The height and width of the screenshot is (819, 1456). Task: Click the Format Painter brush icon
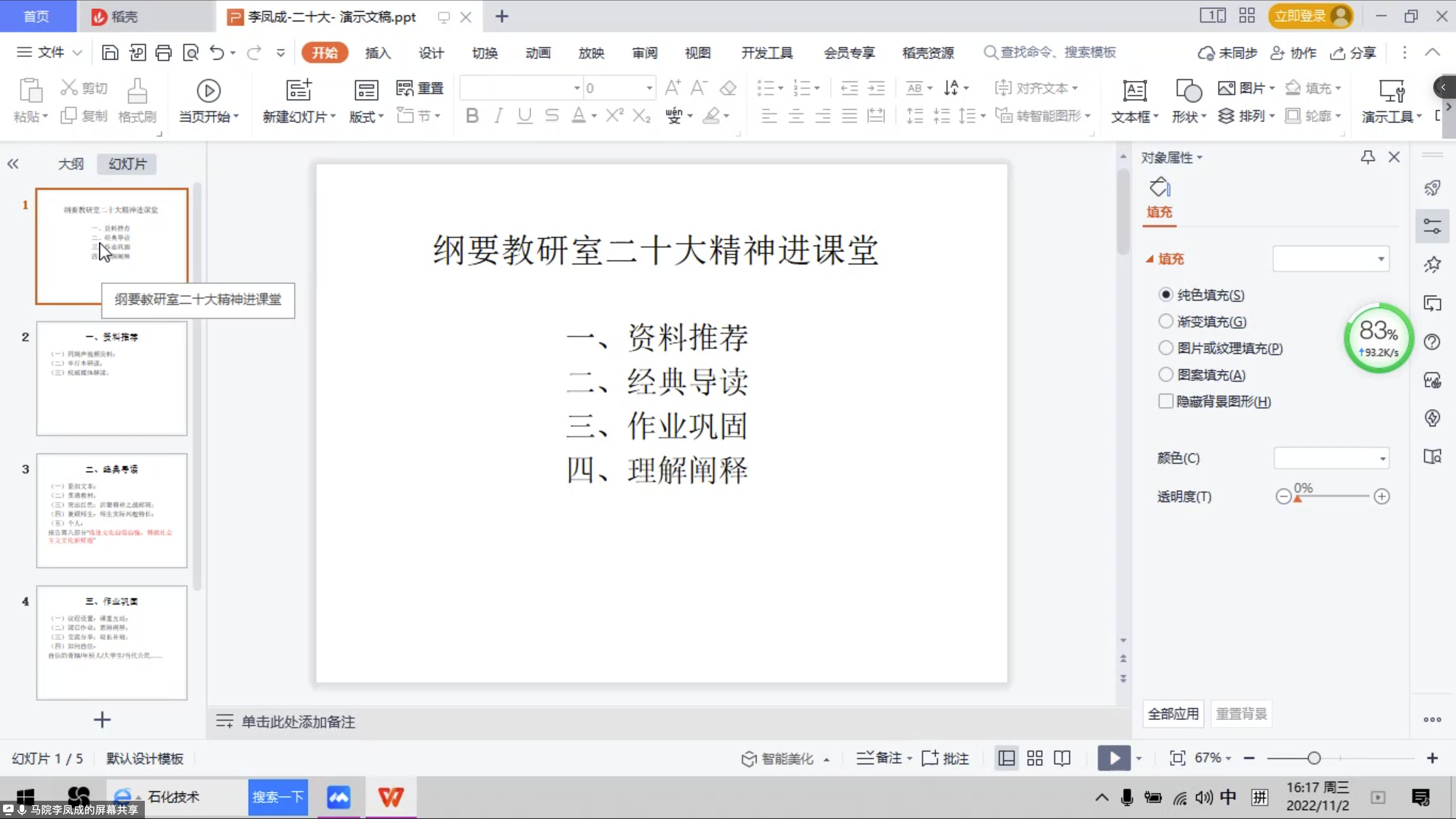pos(137,91)
